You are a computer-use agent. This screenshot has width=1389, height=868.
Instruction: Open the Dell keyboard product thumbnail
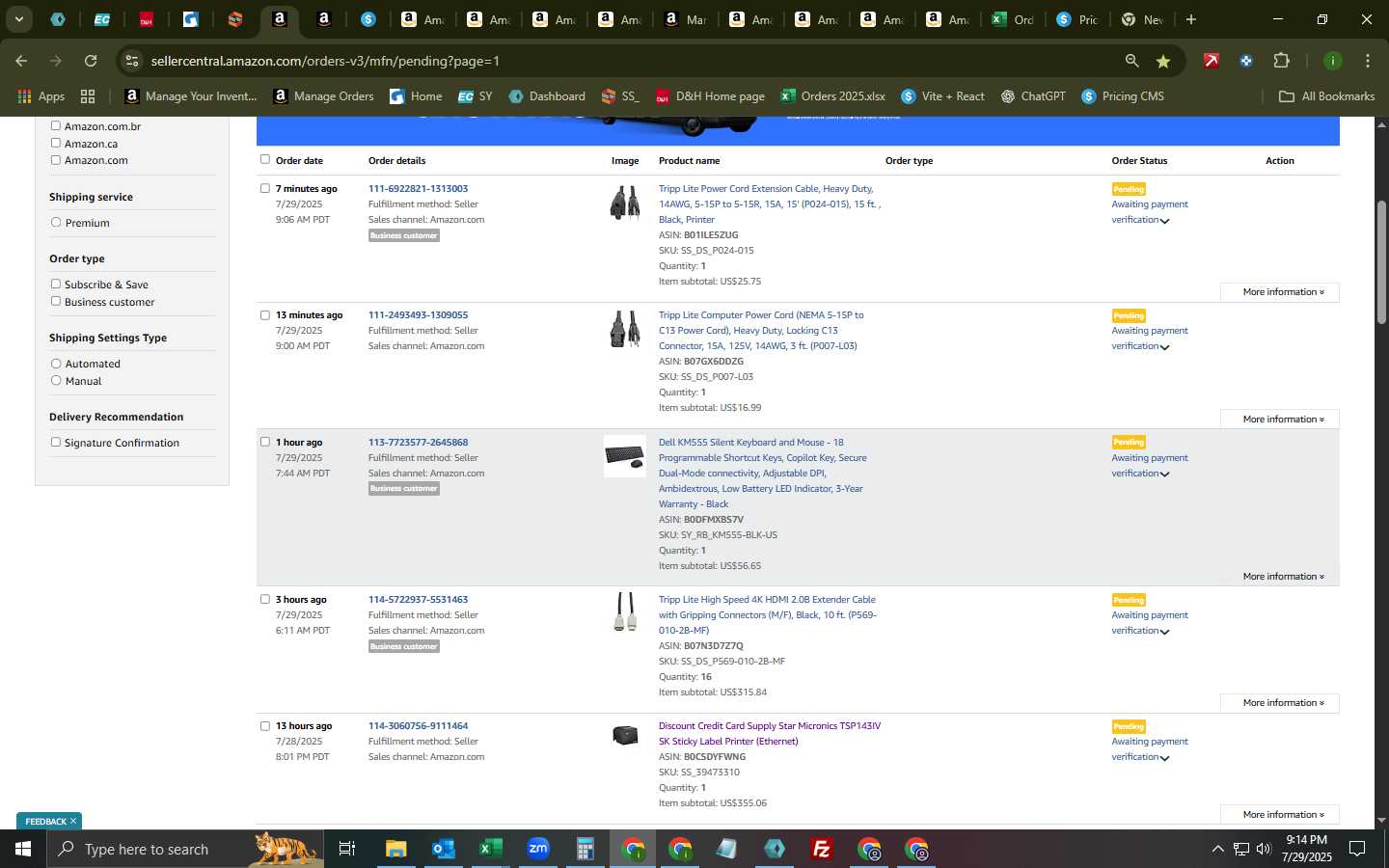point(625,456)
